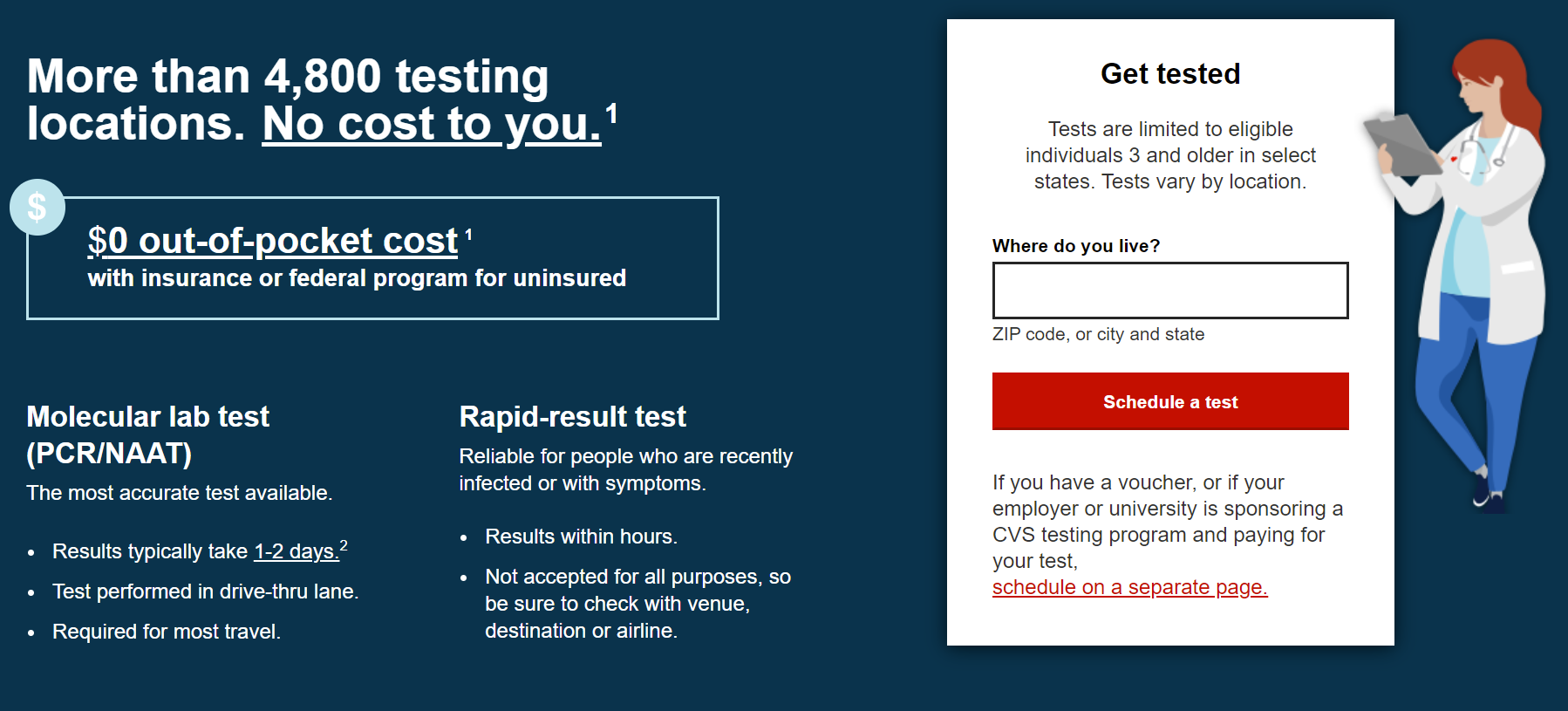Screen dimensions: 1568x711
Task: Click the dollar sign circle icon
Action: (x=37, y=208)
